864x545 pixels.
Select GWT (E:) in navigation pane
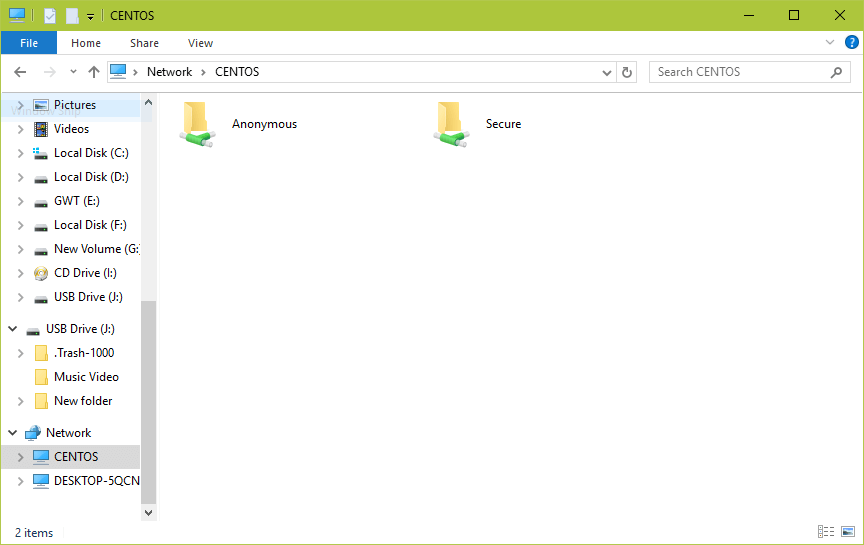pos(77,201)
